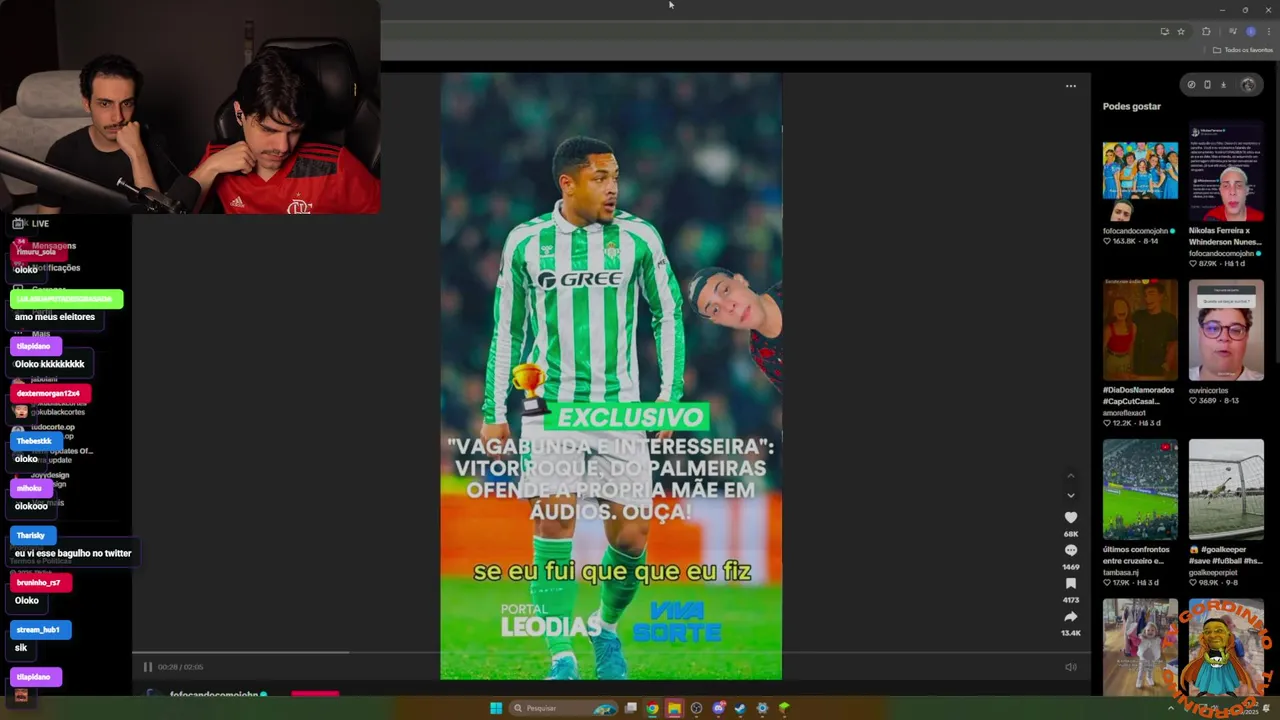Click the 'Oloko kkkkkkkkk' chat message
Image resolution: width=1280 pixels, height=720 pixels.
point(50,364)
